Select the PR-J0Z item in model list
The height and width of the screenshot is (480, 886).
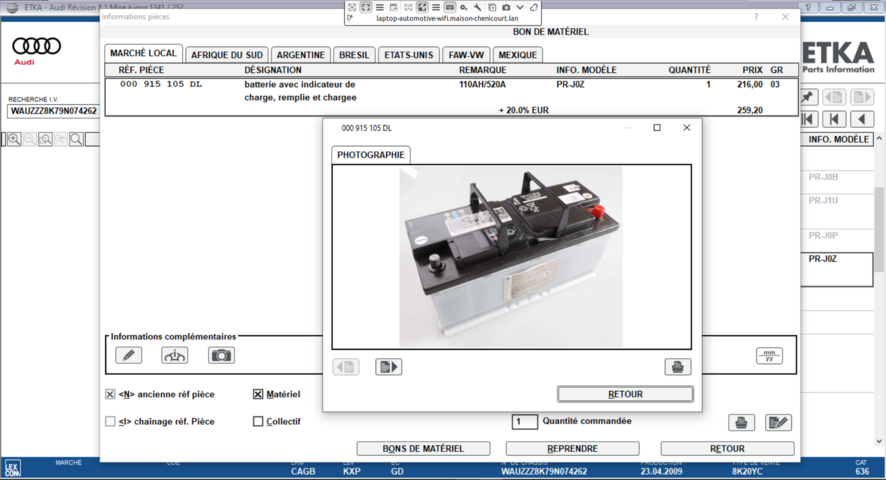tap(837, 269)
